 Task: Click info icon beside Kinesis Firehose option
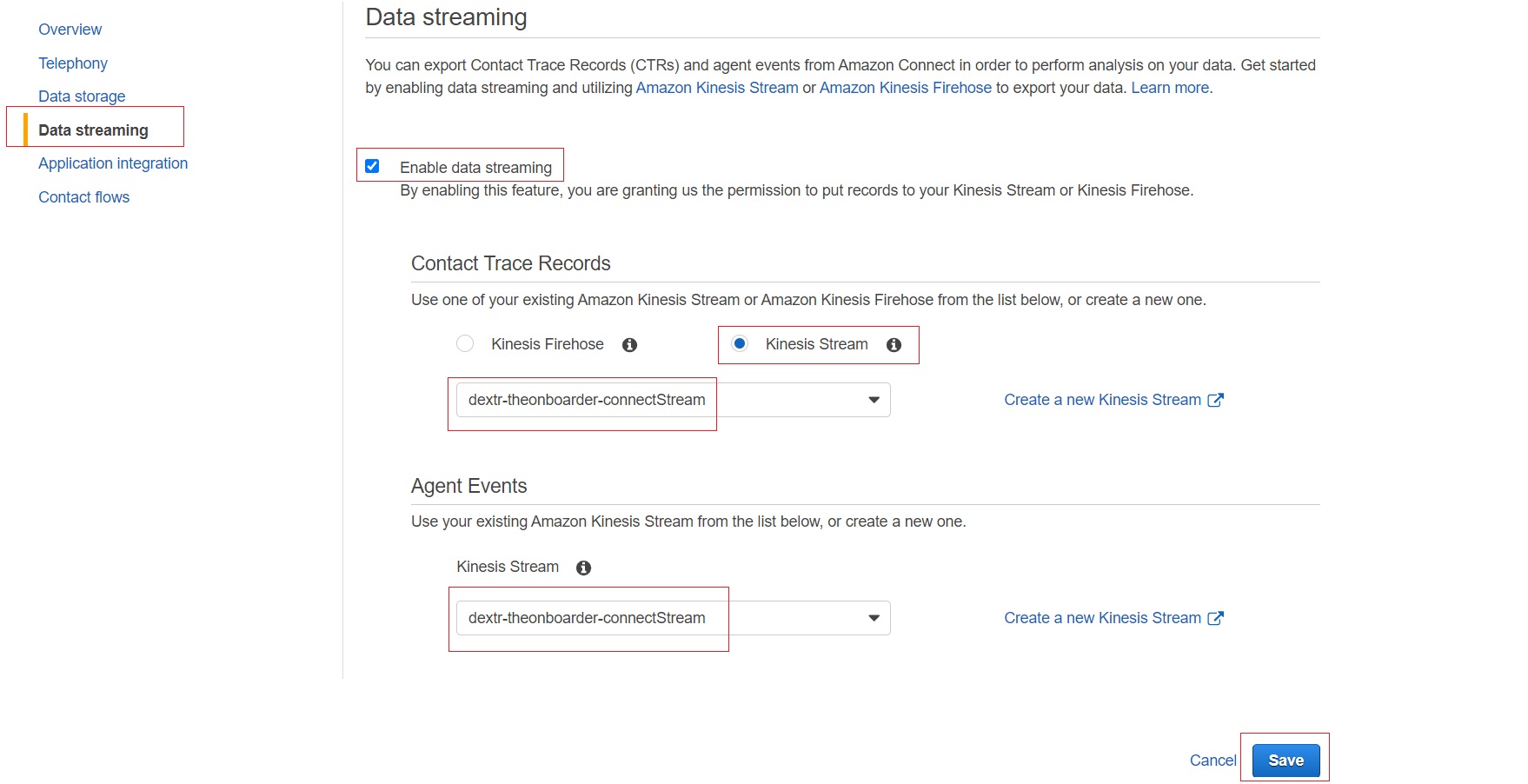(630, 345)
